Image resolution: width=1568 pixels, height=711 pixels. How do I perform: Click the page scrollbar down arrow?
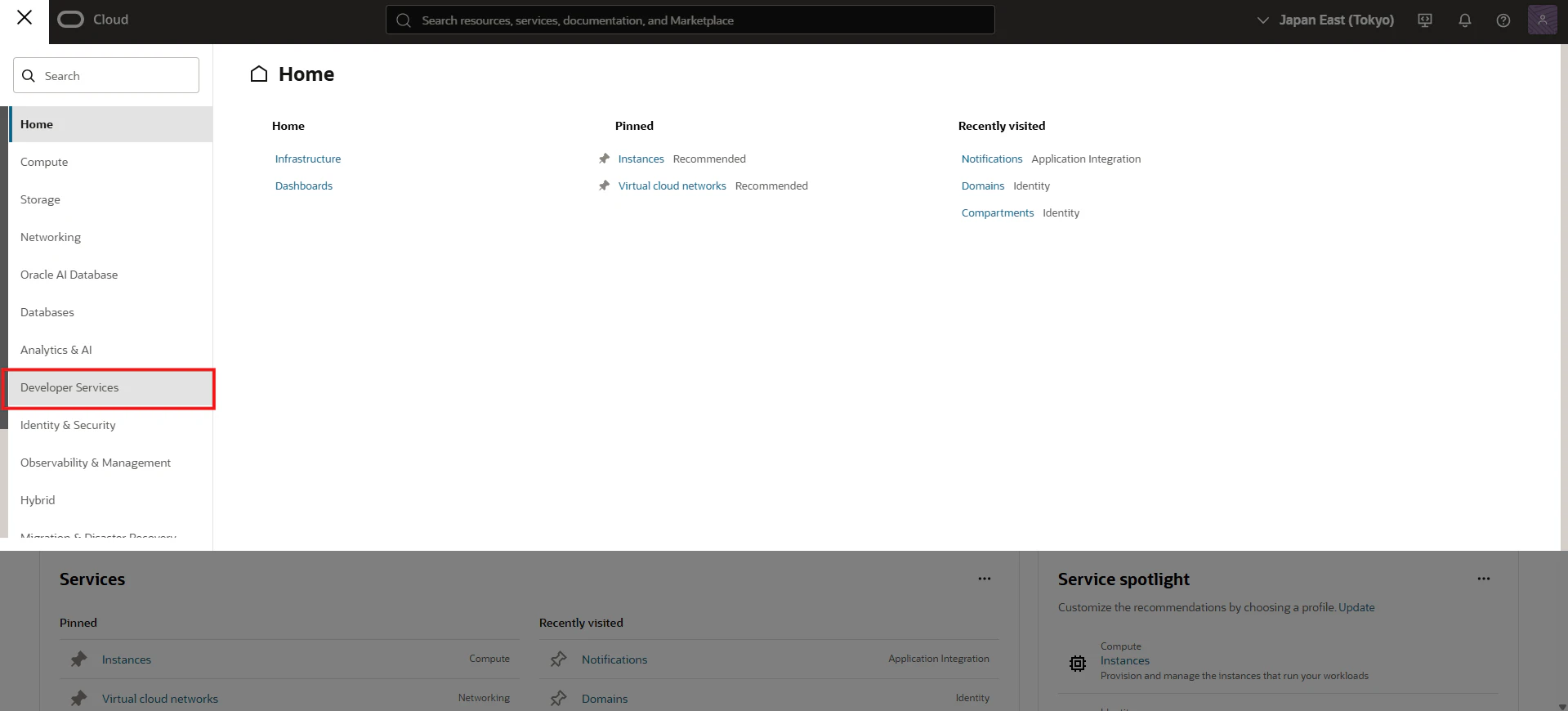point(1562,706)
